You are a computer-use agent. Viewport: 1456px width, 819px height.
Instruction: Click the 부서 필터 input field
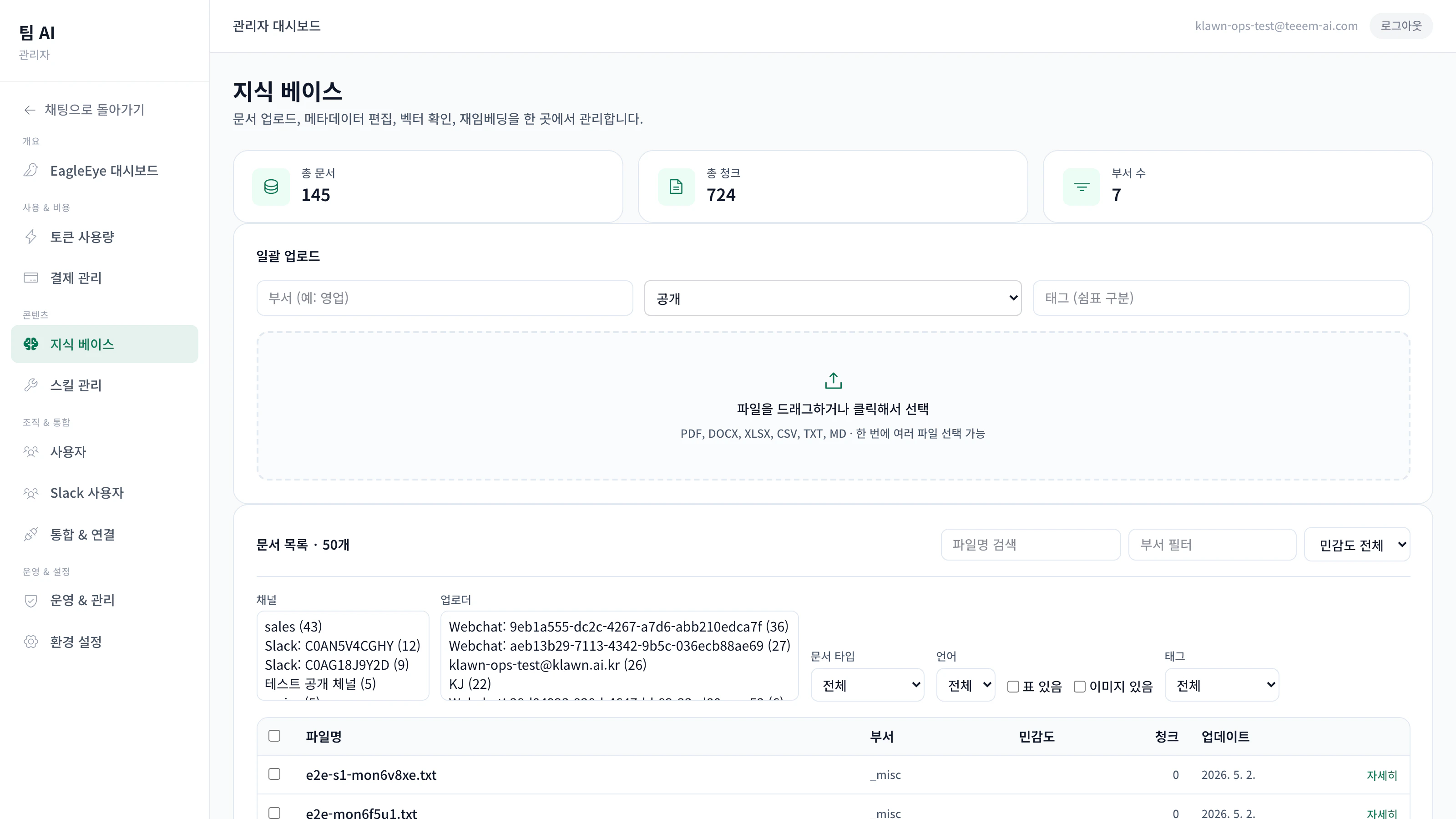point(1212,544)
